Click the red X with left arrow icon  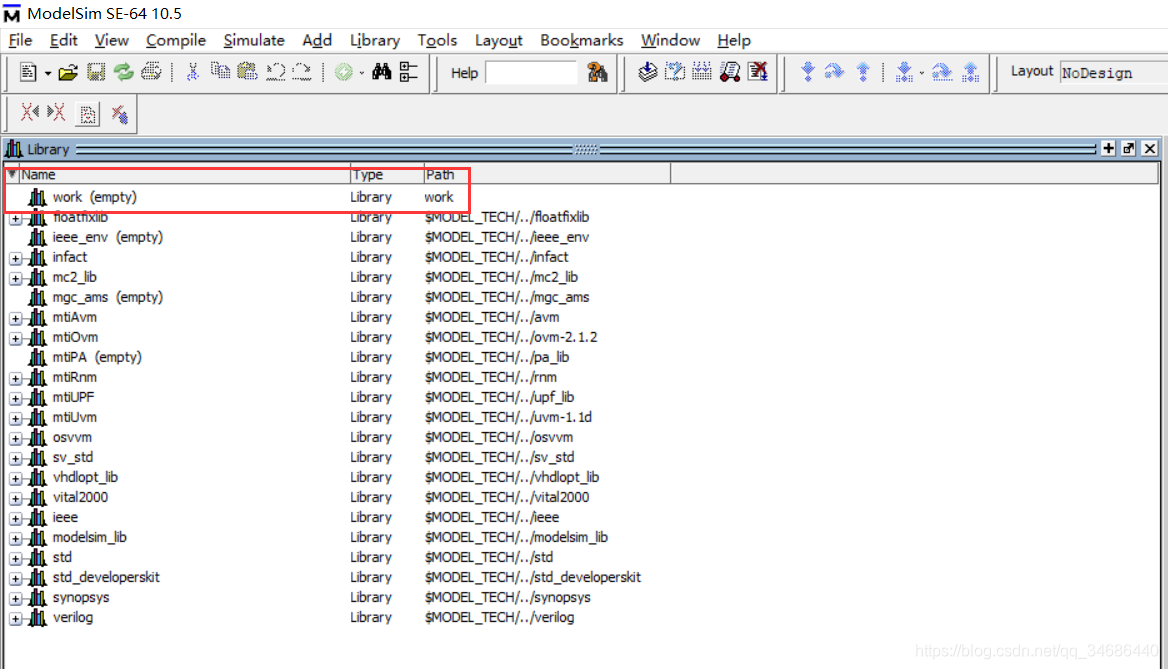point(29,112)
